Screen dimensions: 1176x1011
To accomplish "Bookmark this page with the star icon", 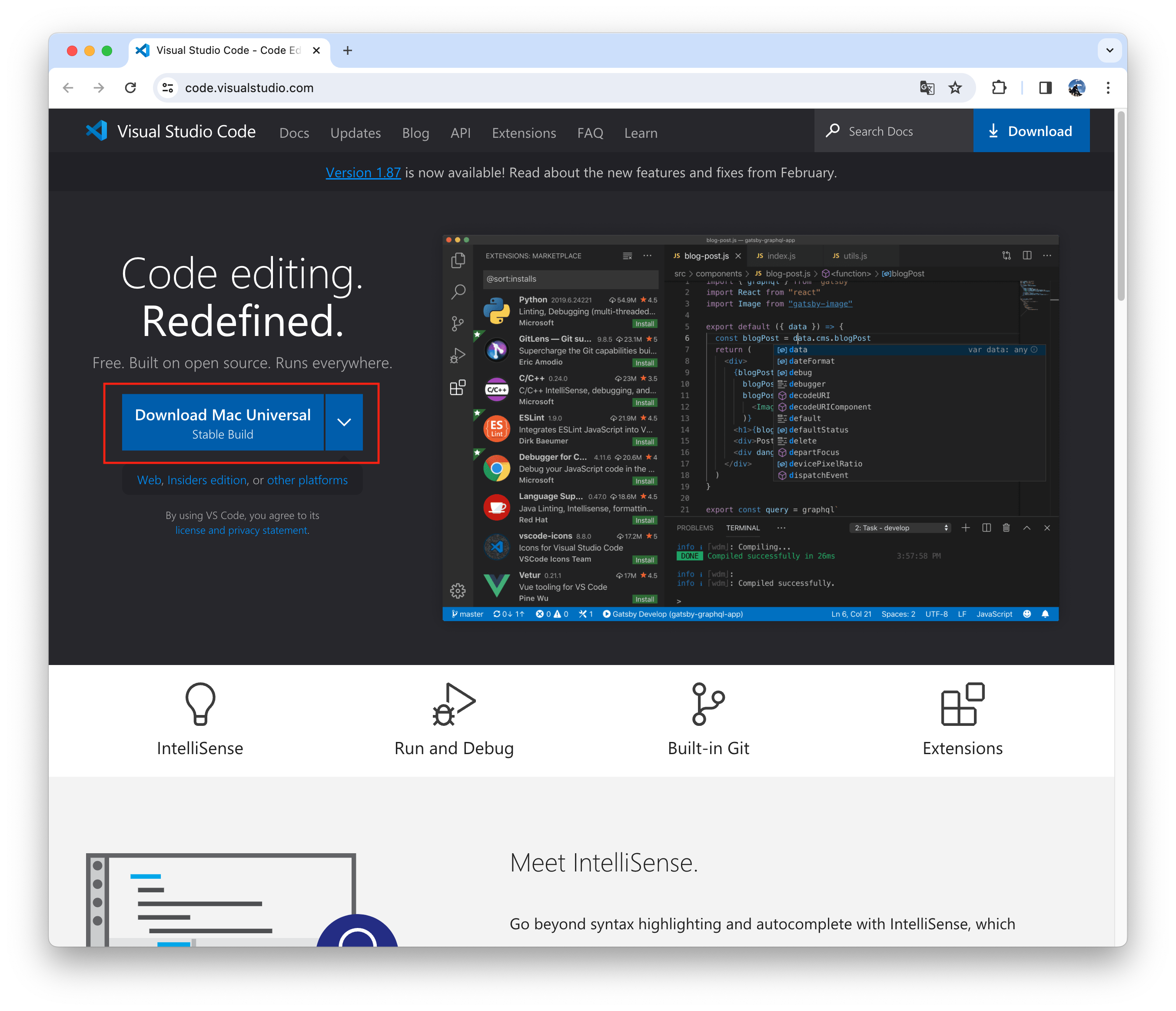I will click(x=956, y=88).
